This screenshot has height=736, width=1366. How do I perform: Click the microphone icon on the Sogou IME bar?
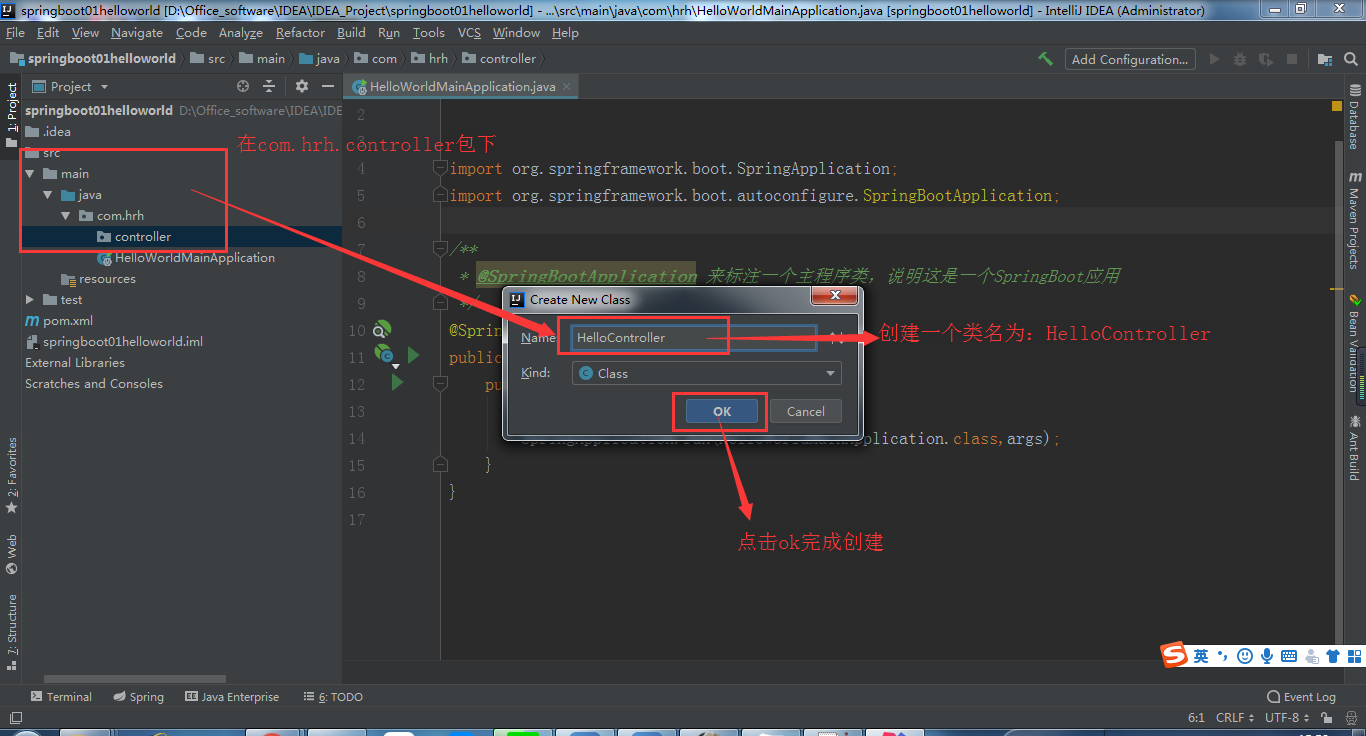[x=1267, y=656]
